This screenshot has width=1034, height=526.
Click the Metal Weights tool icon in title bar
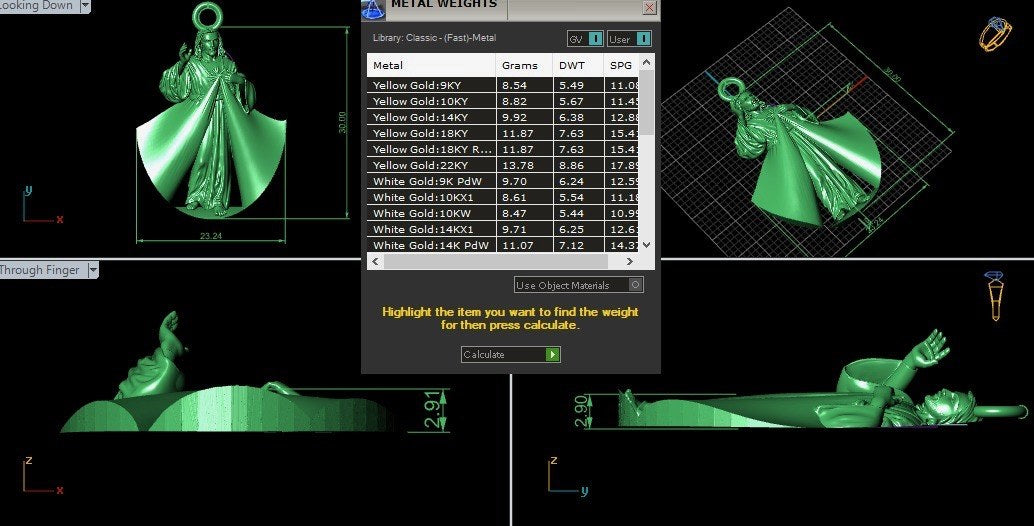coord(373,9)
